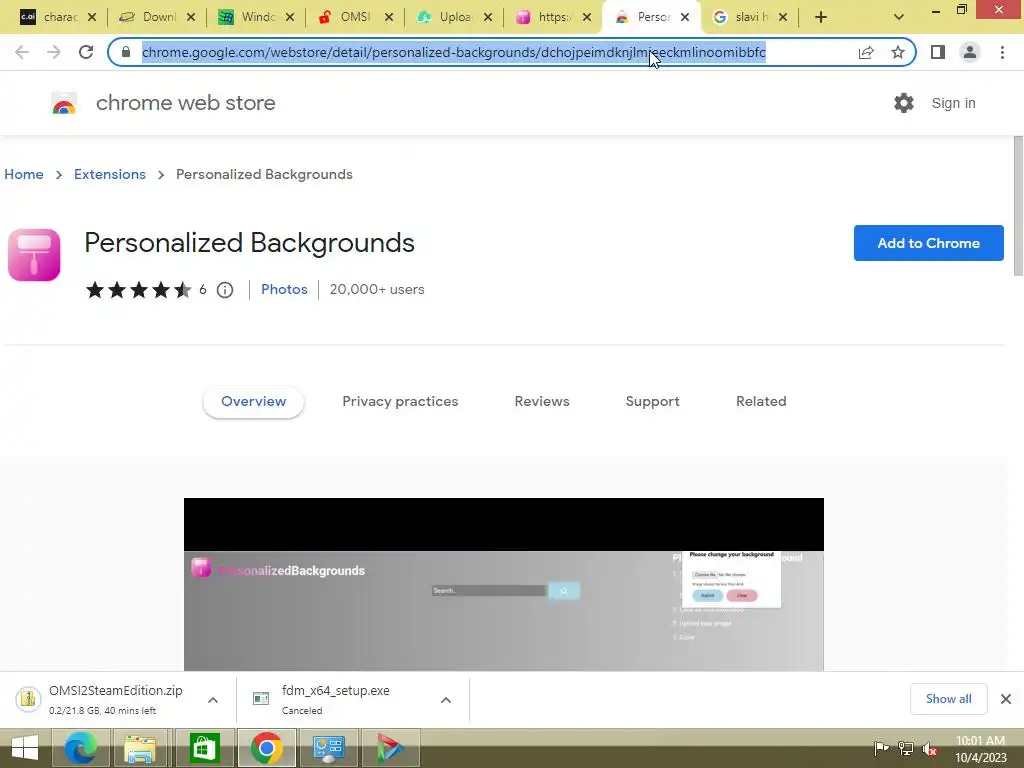Click the OMSI2SteamEdition.zip file icon
Screen dimensions: 1024x768
(x=28, y=699)
